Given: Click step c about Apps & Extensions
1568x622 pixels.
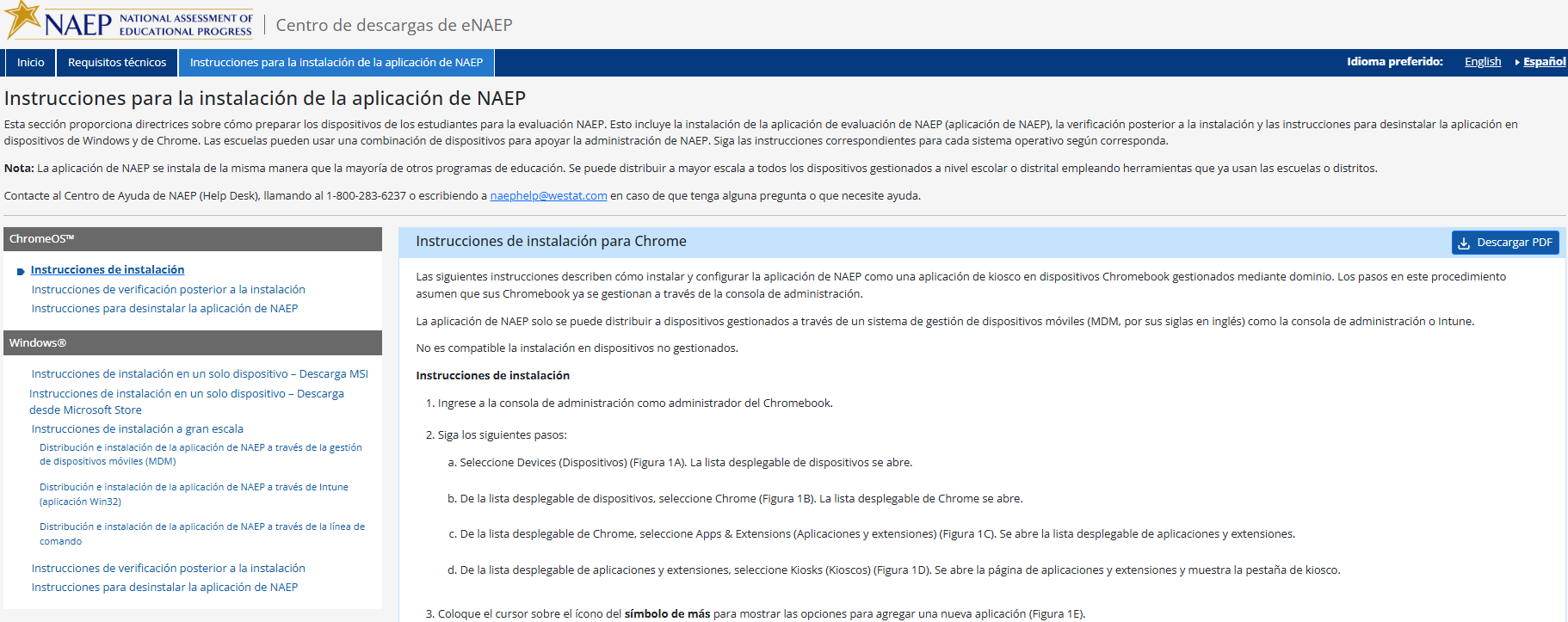Looking at the screenshot, I should (x=878, y=534).
